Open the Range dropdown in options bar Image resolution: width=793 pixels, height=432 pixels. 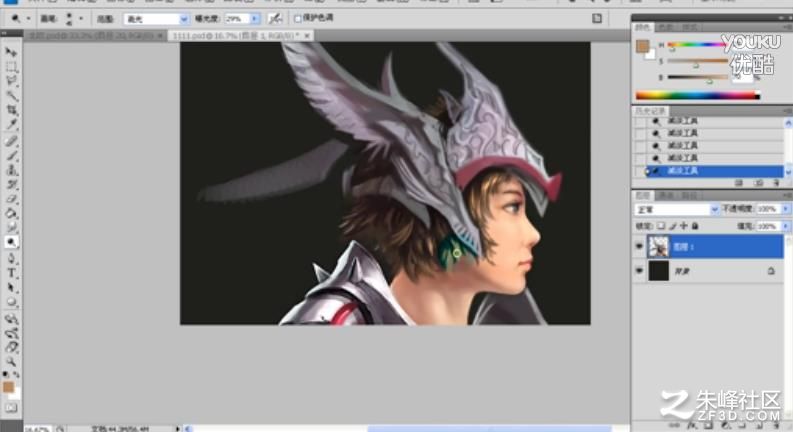pos(184,19)
